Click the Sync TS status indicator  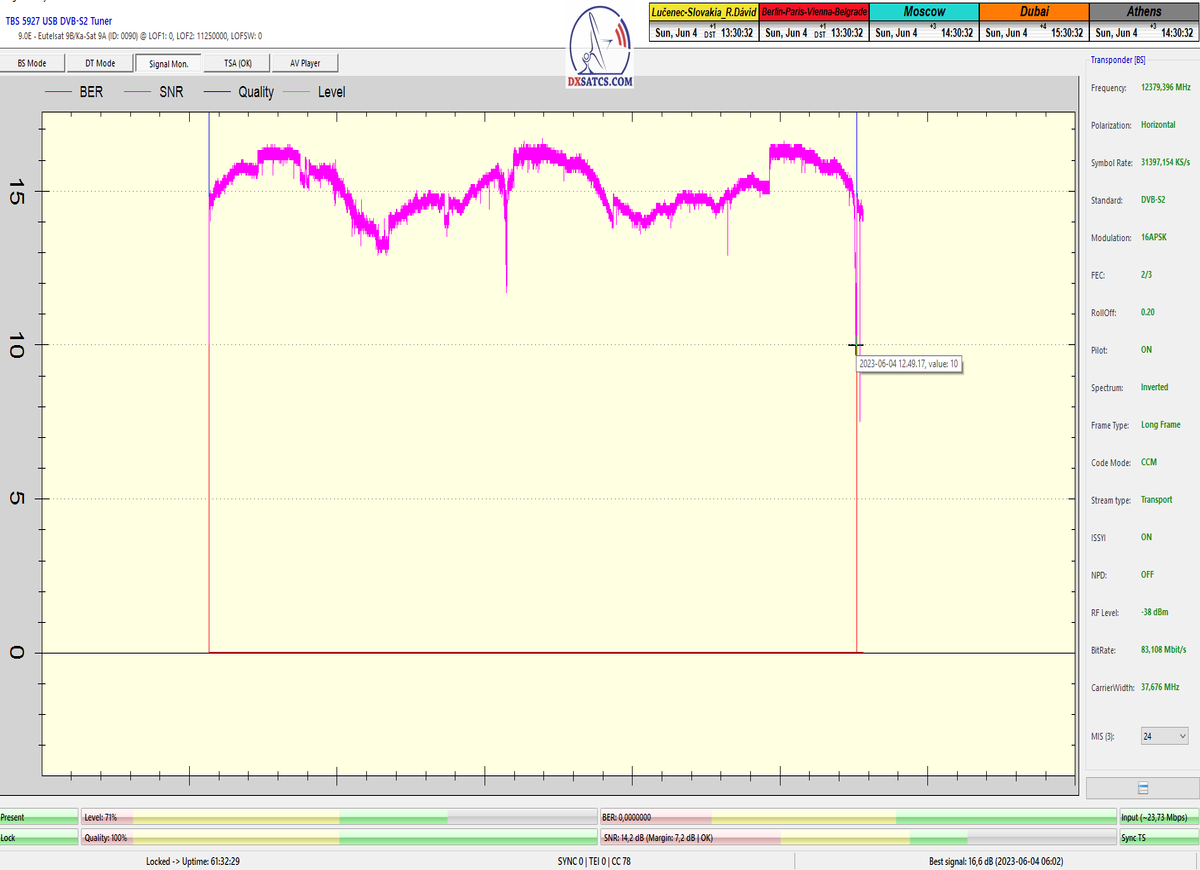pos(1157,838)
